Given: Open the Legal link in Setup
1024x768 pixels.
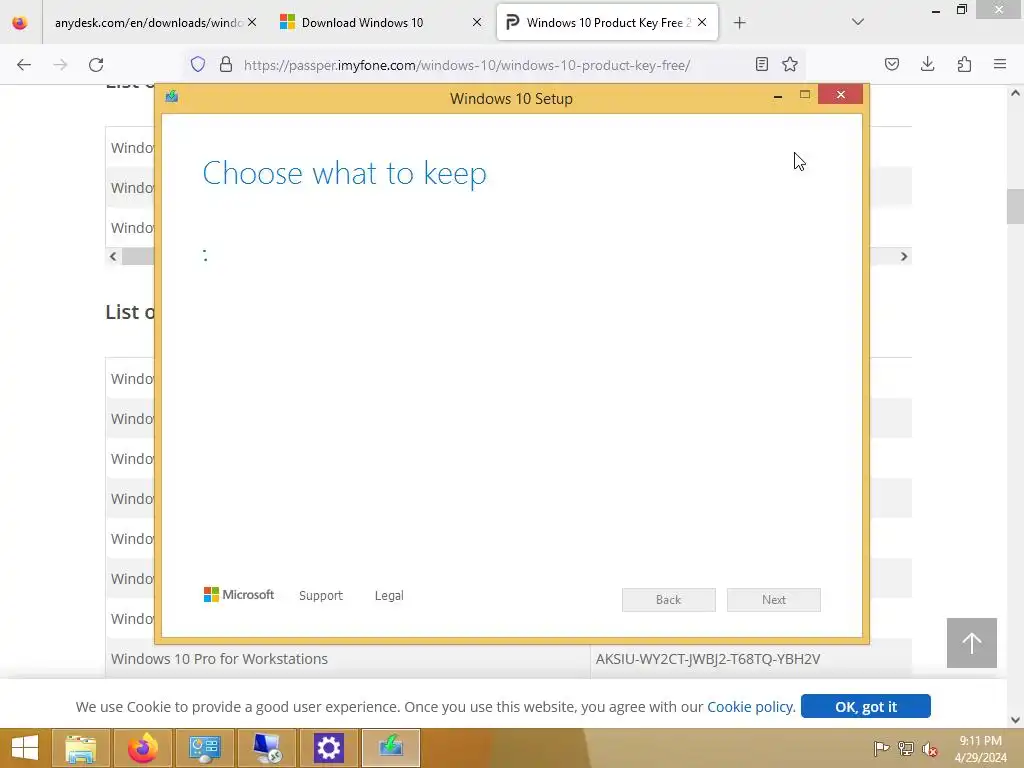Looking at the screenshot, I should [389, 596].
